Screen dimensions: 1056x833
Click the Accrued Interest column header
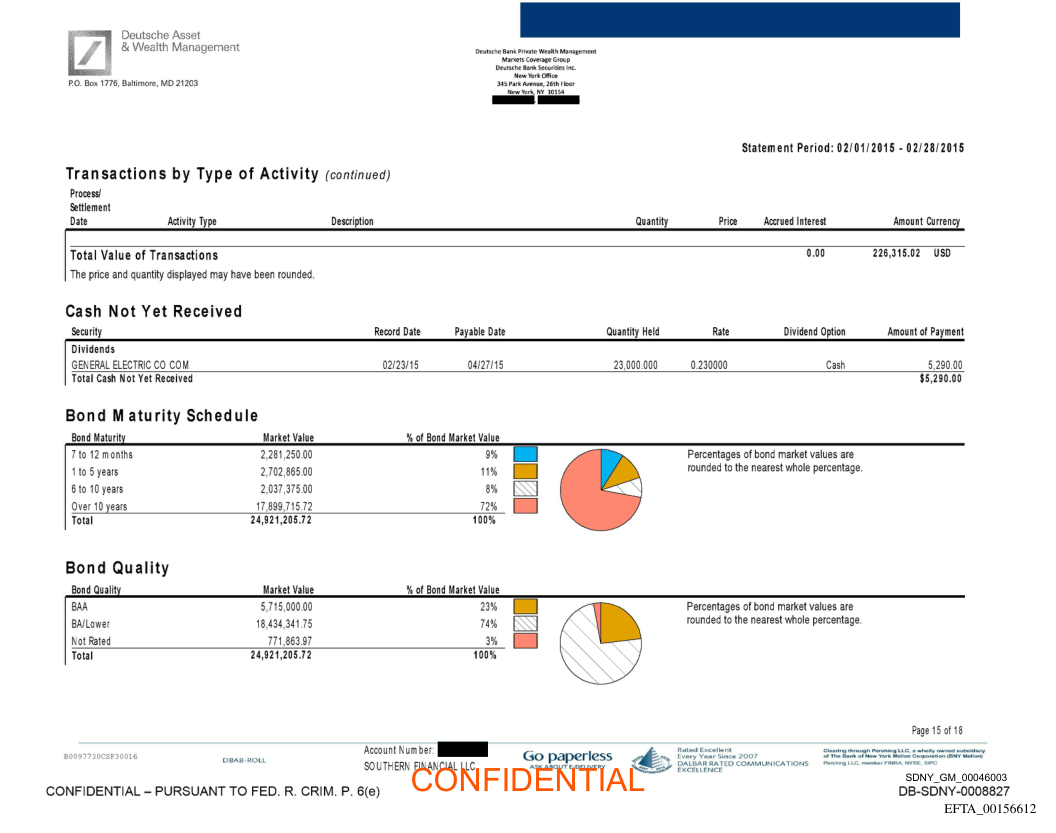point(795,222)
